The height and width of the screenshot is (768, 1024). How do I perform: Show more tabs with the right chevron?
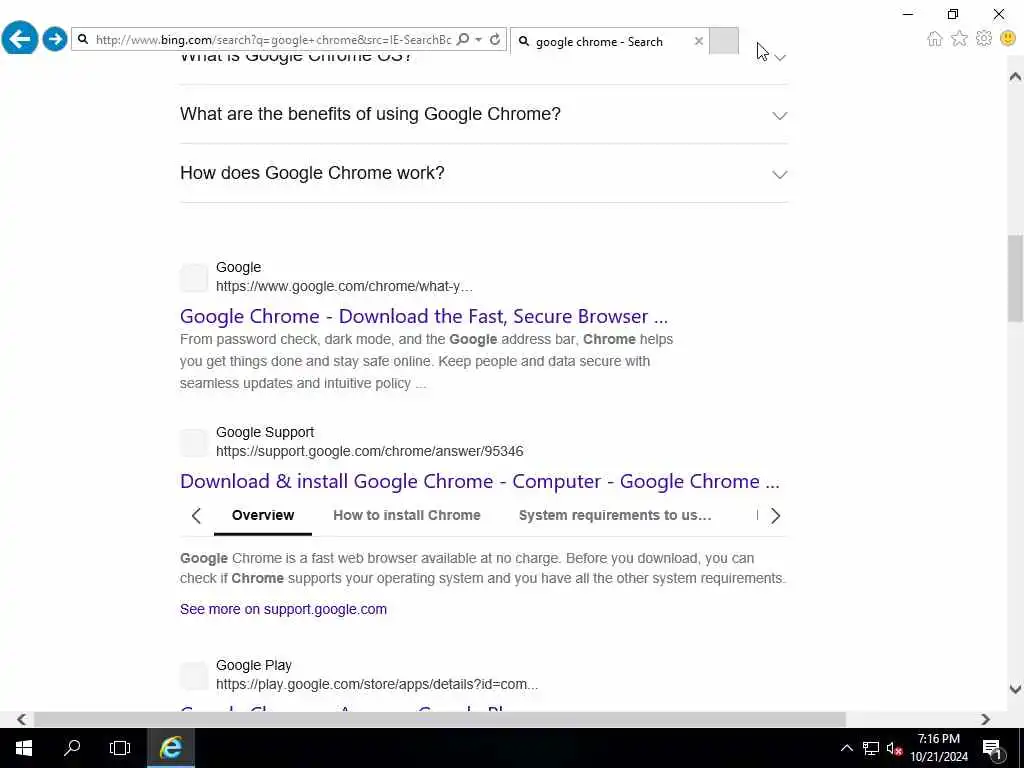(775, 516)
